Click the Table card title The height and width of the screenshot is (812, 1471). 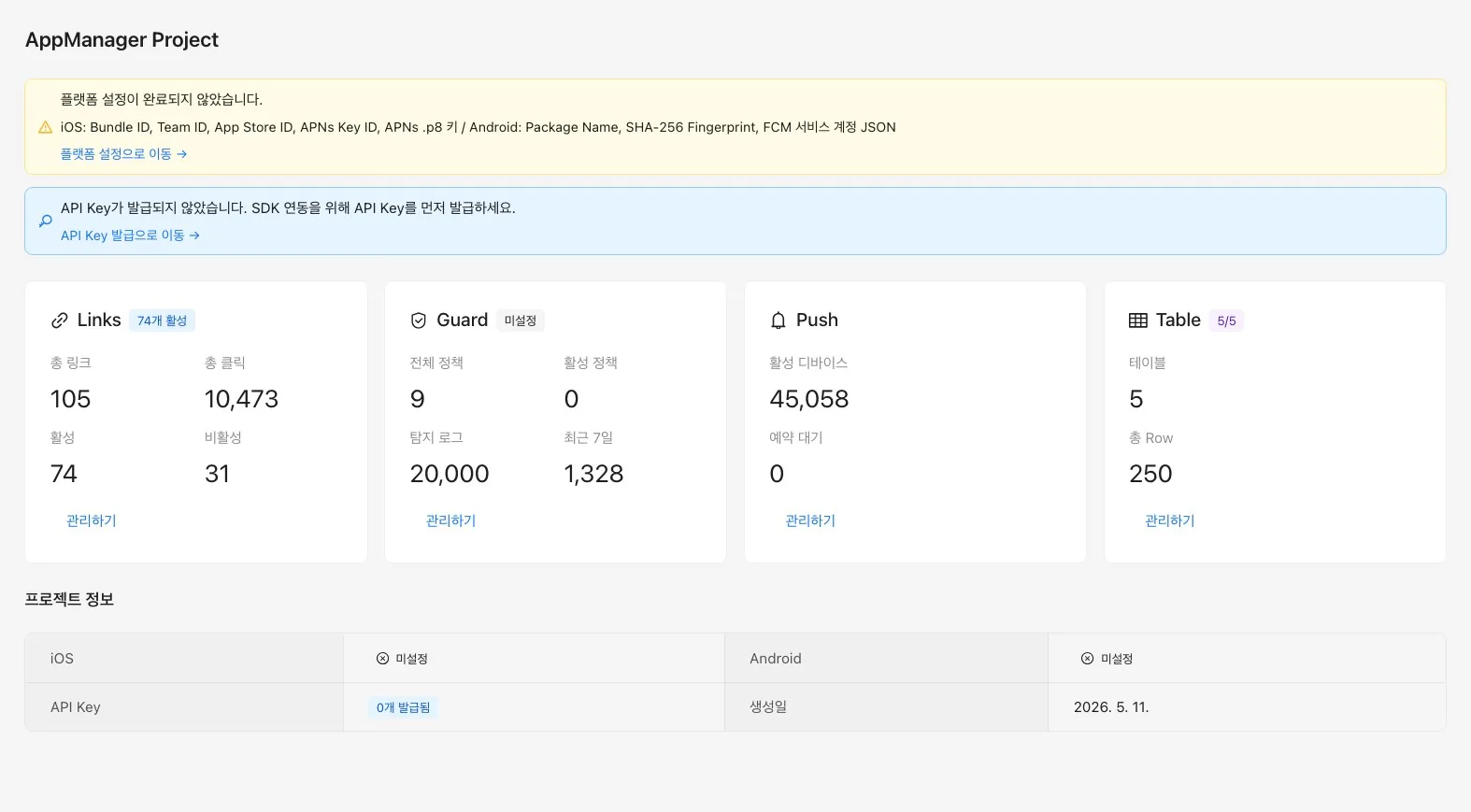[1178, 321]
